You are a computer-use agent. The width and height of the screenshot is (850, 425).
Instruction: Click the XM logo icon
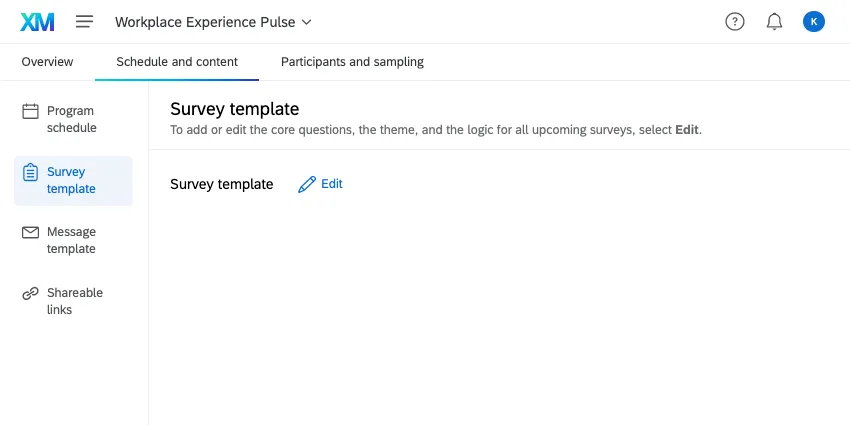point(36,22)
